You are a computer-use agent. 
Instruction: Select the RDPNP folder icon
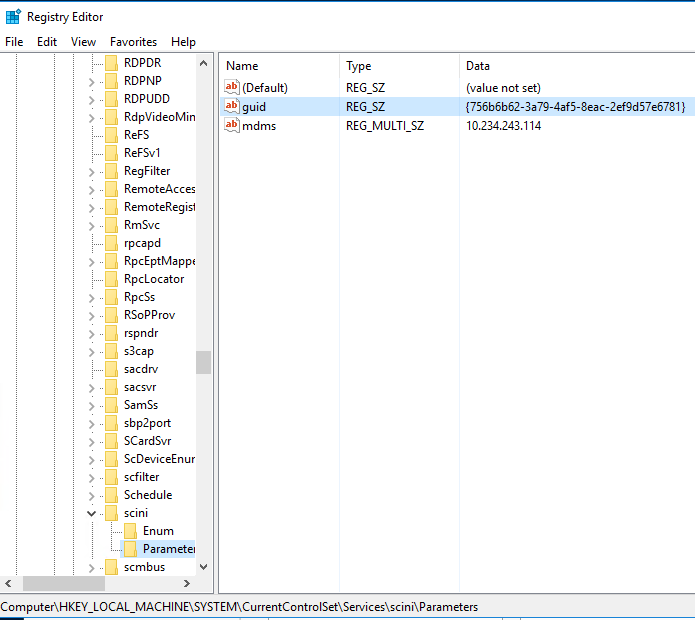point(112,81)
